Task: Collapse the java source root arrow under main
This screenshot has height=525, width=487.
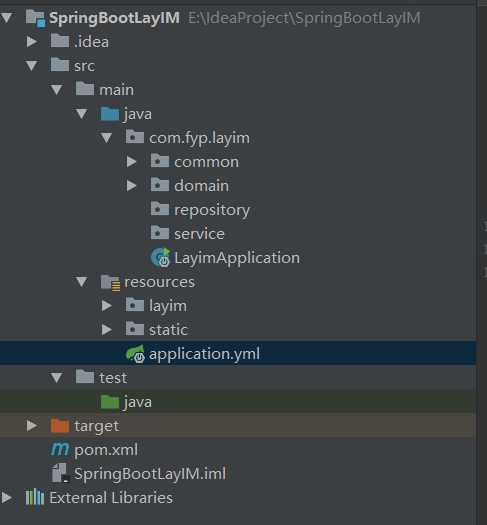Action: 82,114
